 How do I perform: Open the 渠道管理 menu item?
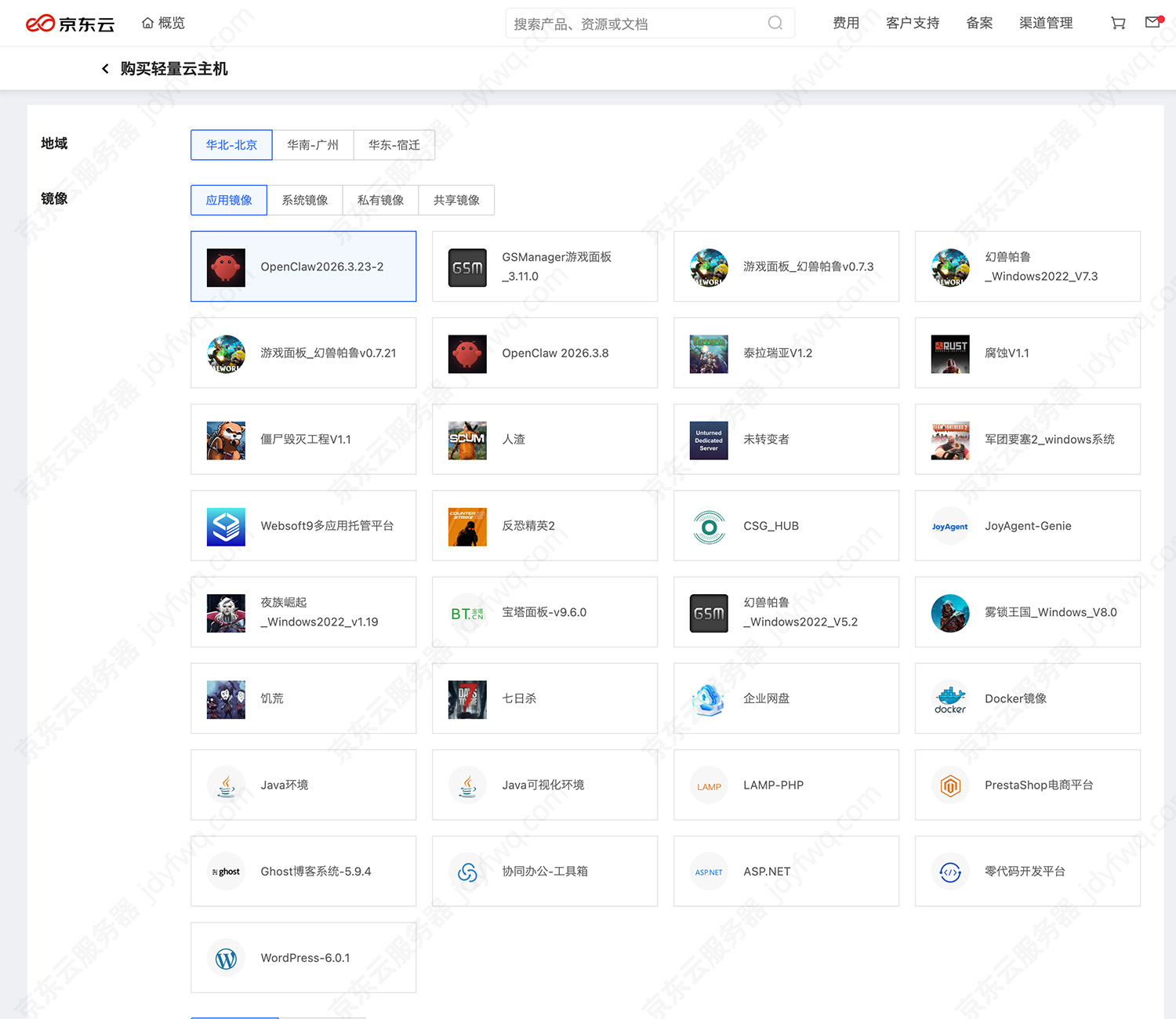(1046, 24)
